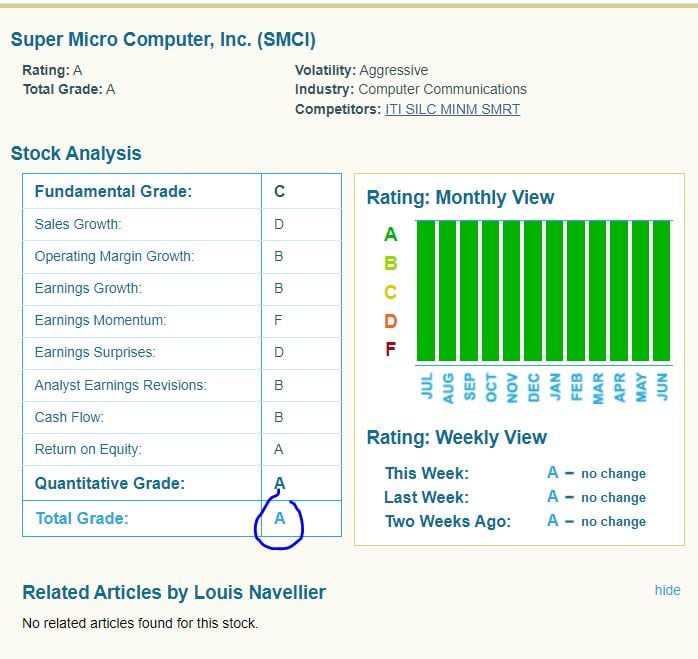This screenshot has width=698, height=659.
Task: Click the Earnings Surprises label
Action: pyautogui.click(x=95, y=352)
